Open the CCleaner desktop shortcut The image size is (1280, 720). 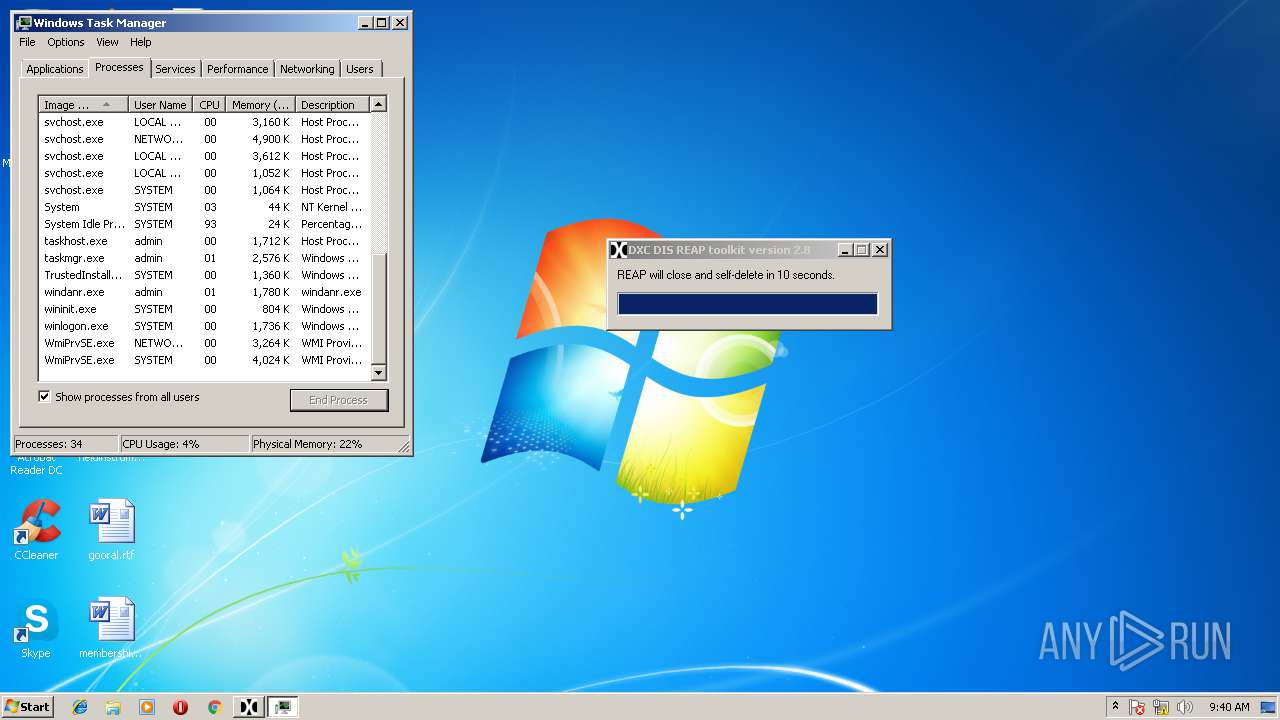point(37,530)
